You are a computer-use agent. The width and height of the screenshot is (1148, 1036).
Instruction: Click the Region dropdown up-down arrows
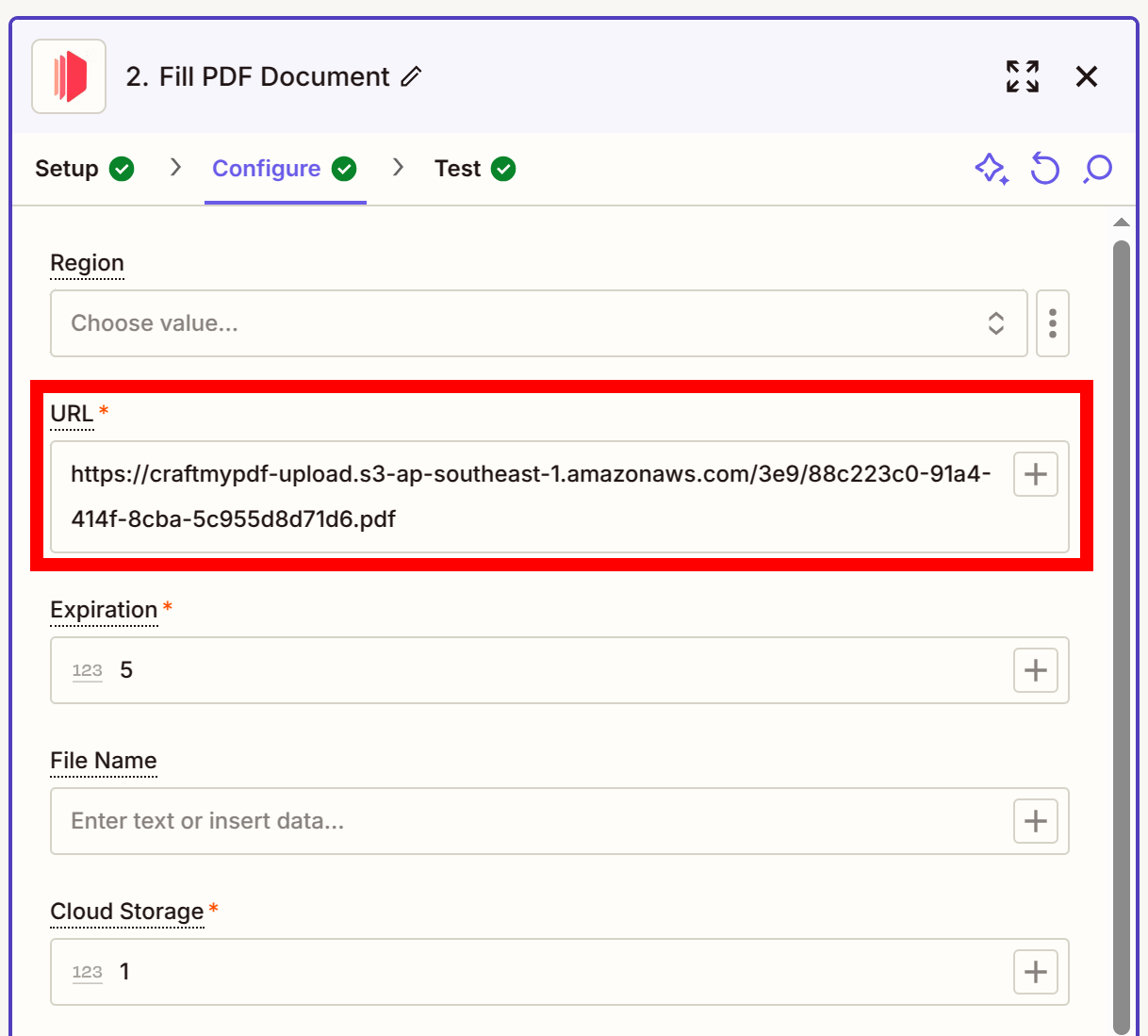pos(995,323)
